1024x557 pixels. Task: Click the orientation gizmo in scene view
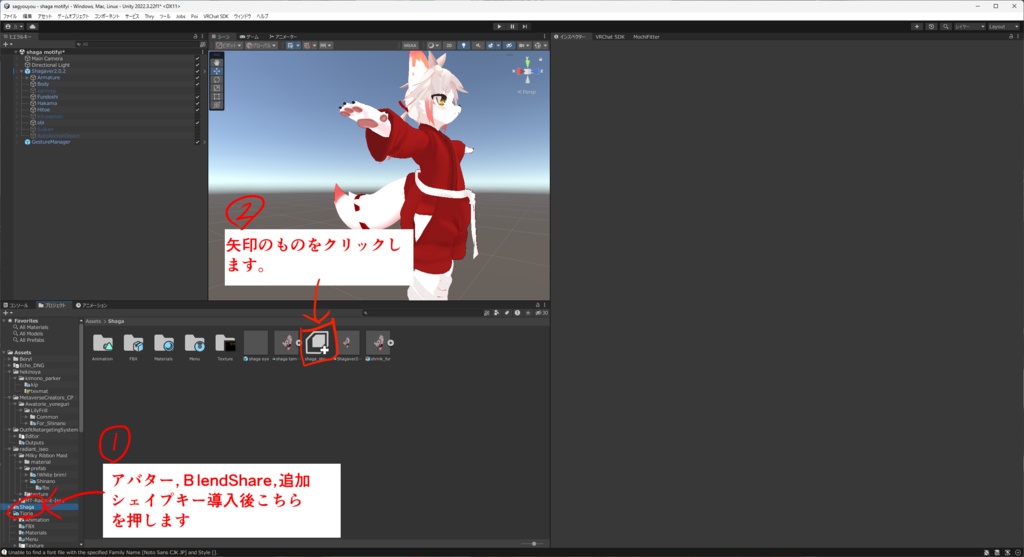tap(527, 71)
